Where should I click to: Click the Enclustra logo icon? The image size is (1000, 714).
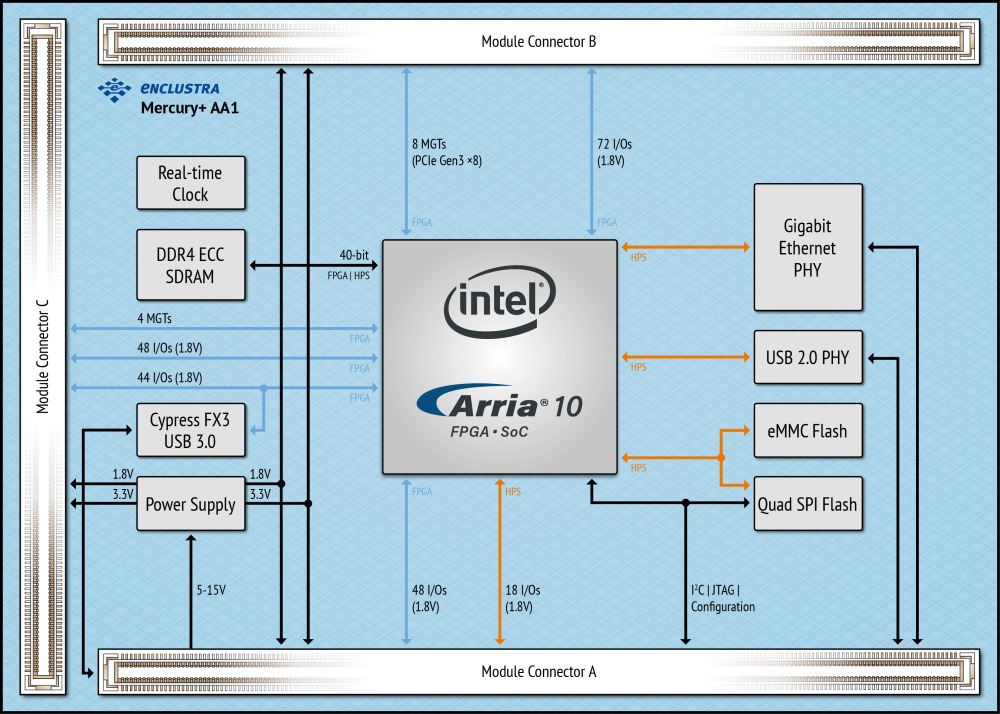(114, 90)
